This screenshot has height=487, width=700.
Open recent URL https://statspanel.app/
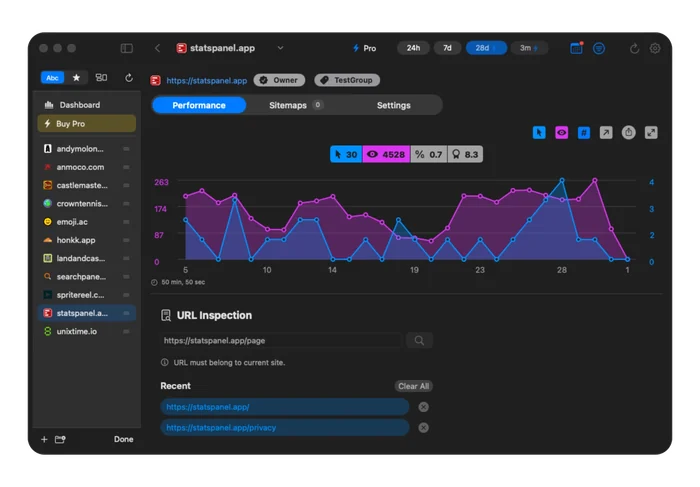284,407
